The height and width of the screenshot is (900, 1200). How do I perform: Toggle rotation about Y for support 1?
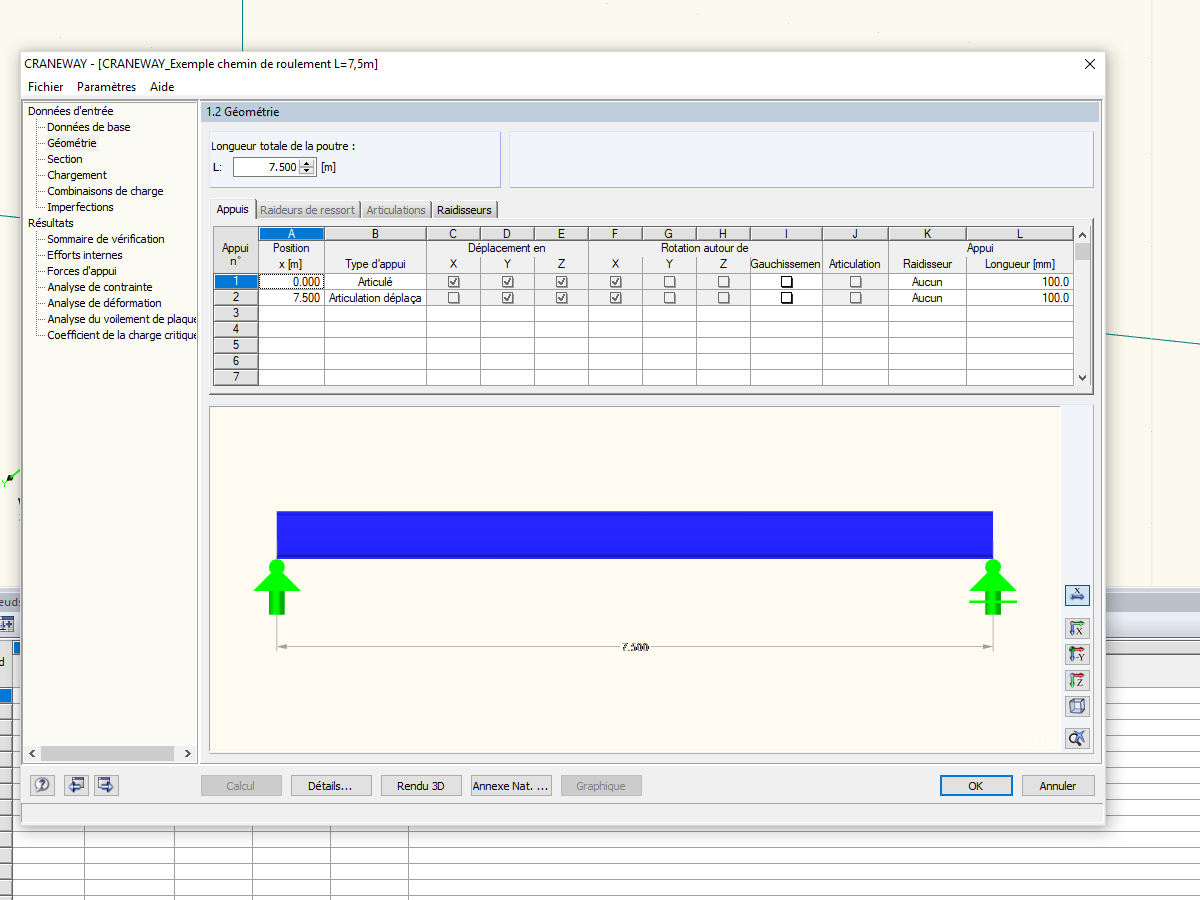pos(669,282)
